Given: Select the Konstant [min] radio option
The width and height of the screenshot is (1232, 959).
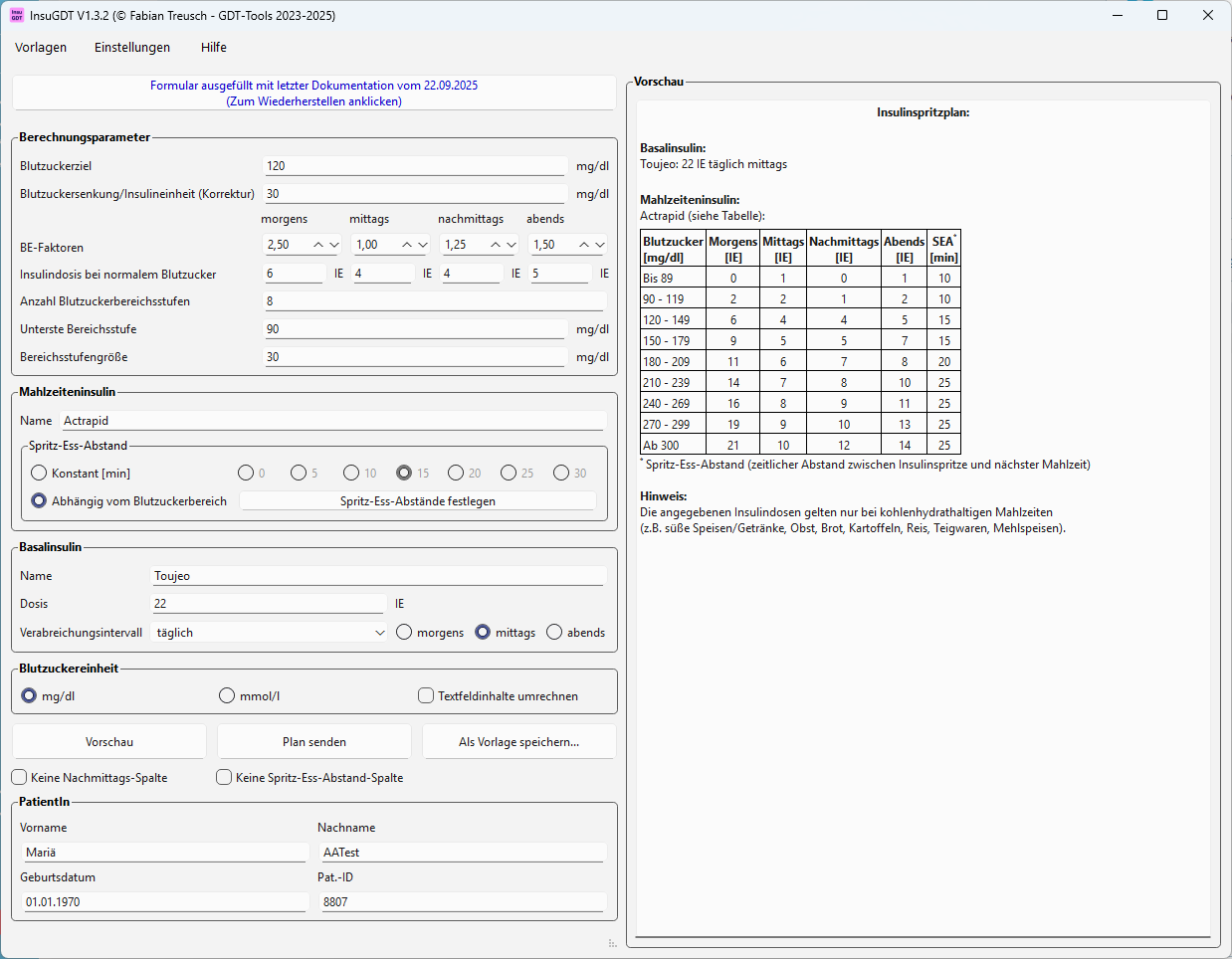Looking at the screenshot, I should click(x=39, y=474).
